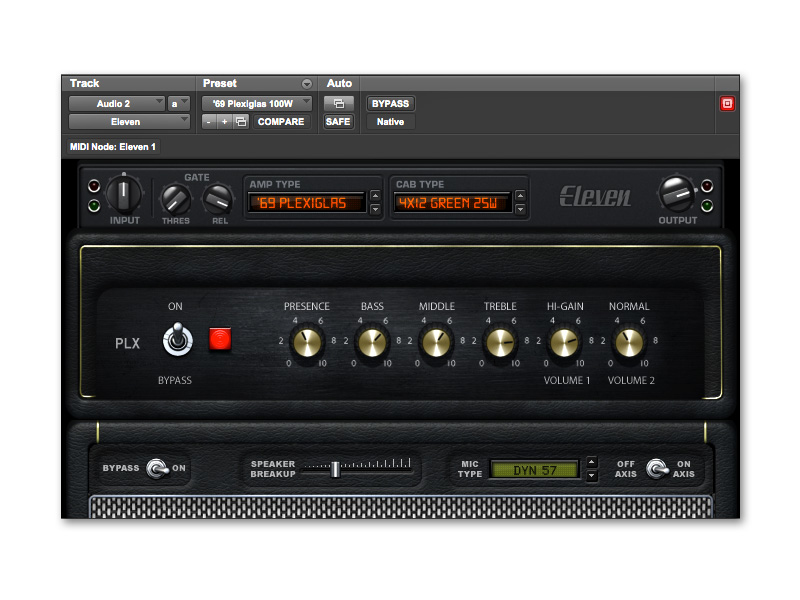Open the Audio 2 track selector dropdown

click(x=116, y=103)
